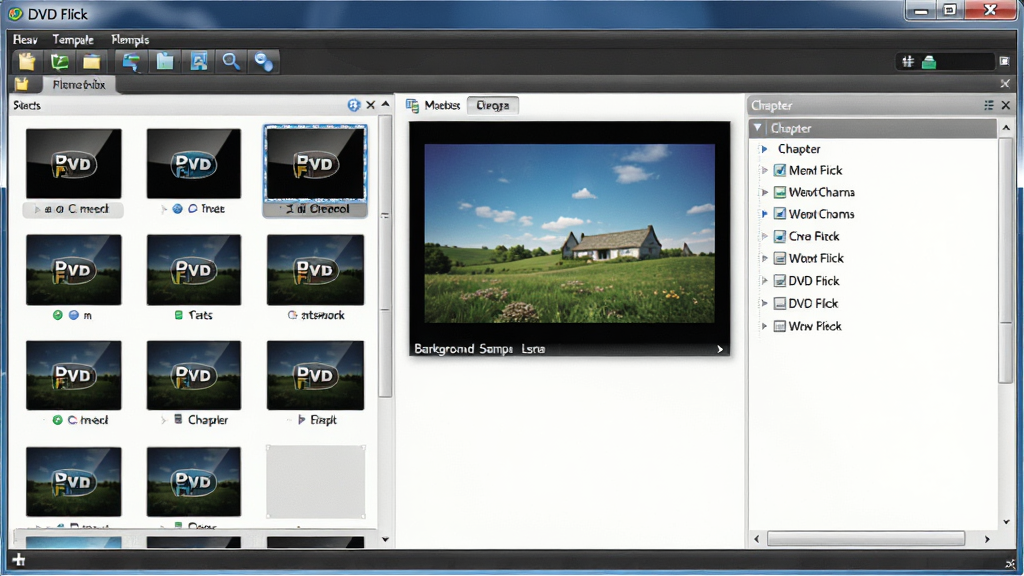Toggle the checkbox next to Weml Chams
Viewport: 1024px width, 576px height.
(x=780, y=214)
